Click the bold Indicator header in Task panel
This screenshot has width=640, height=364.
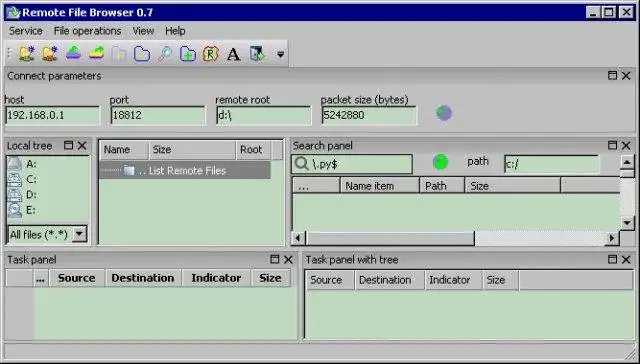pyautogui.click(x=216, y=278)
